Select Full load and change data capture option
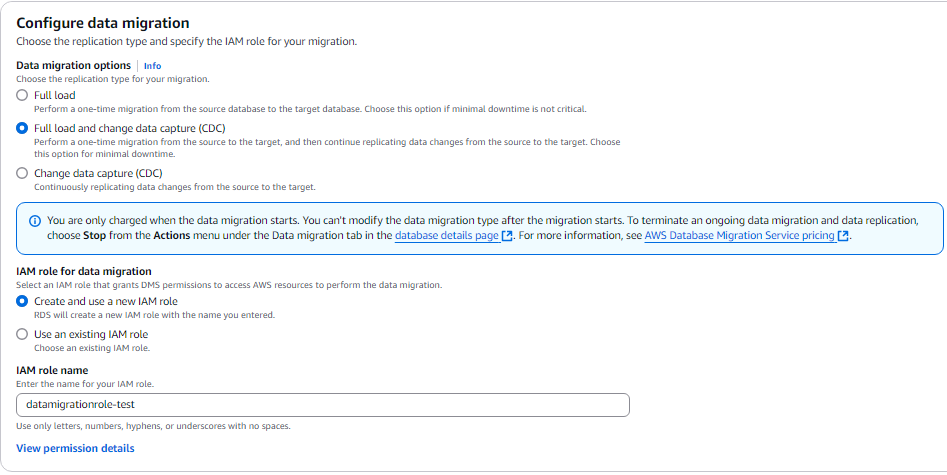This screenshot has height=475, width=947. point(22,128)
